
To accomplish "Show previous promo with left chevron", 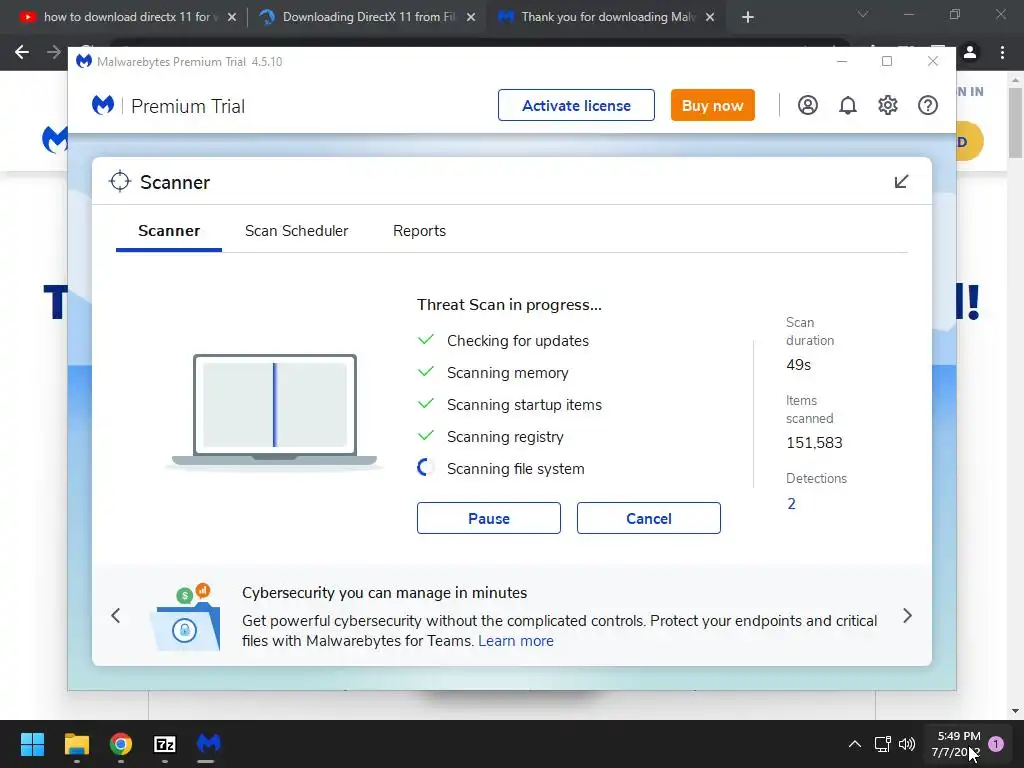I will pyautogui.click(x=116, y=616).
